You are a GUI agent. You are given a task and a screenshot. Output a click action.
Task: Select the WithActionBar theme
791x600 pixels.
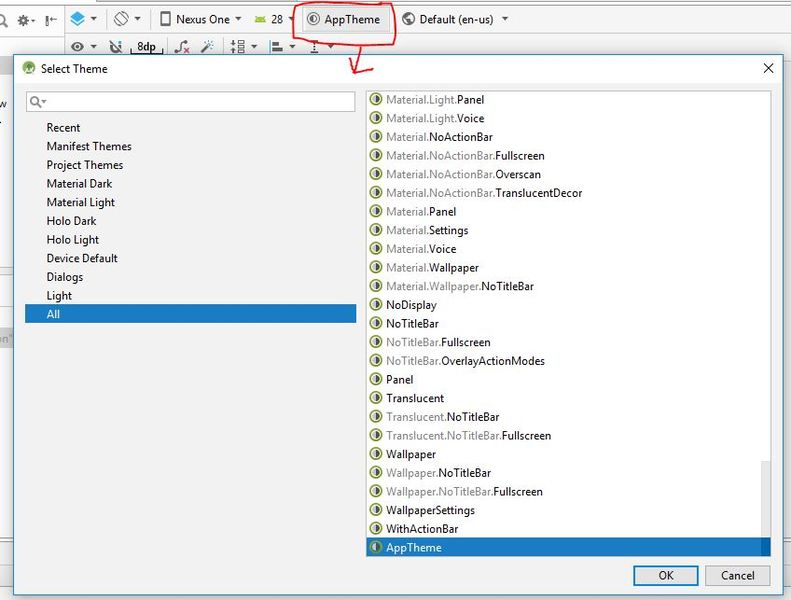click(422, 529)
